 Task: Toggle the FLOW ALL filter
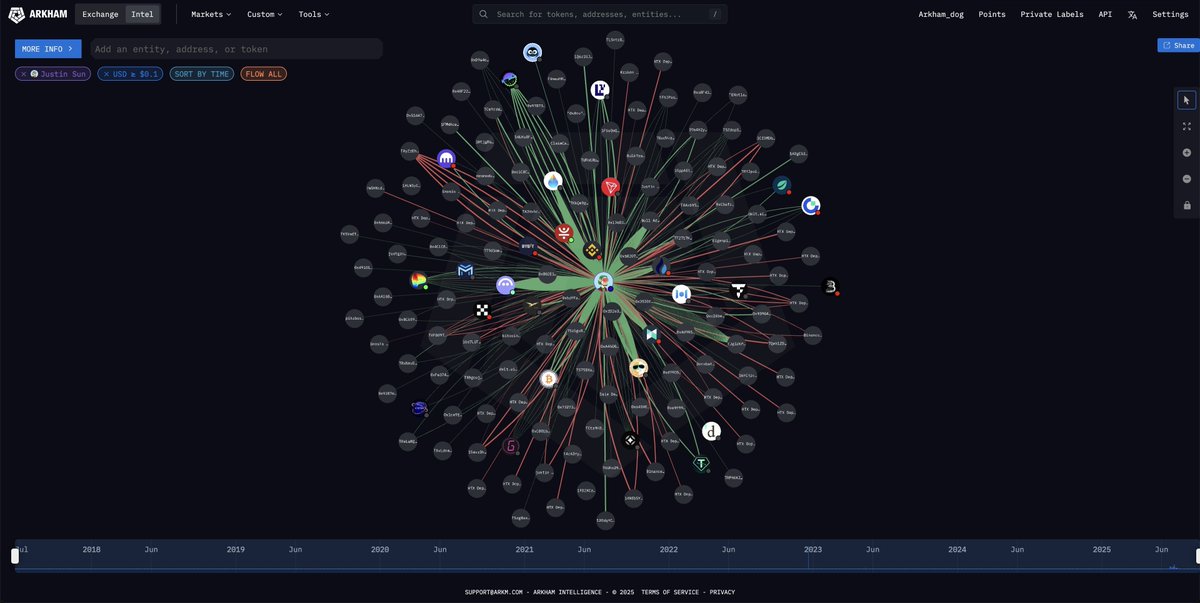(x=263, y=74)
